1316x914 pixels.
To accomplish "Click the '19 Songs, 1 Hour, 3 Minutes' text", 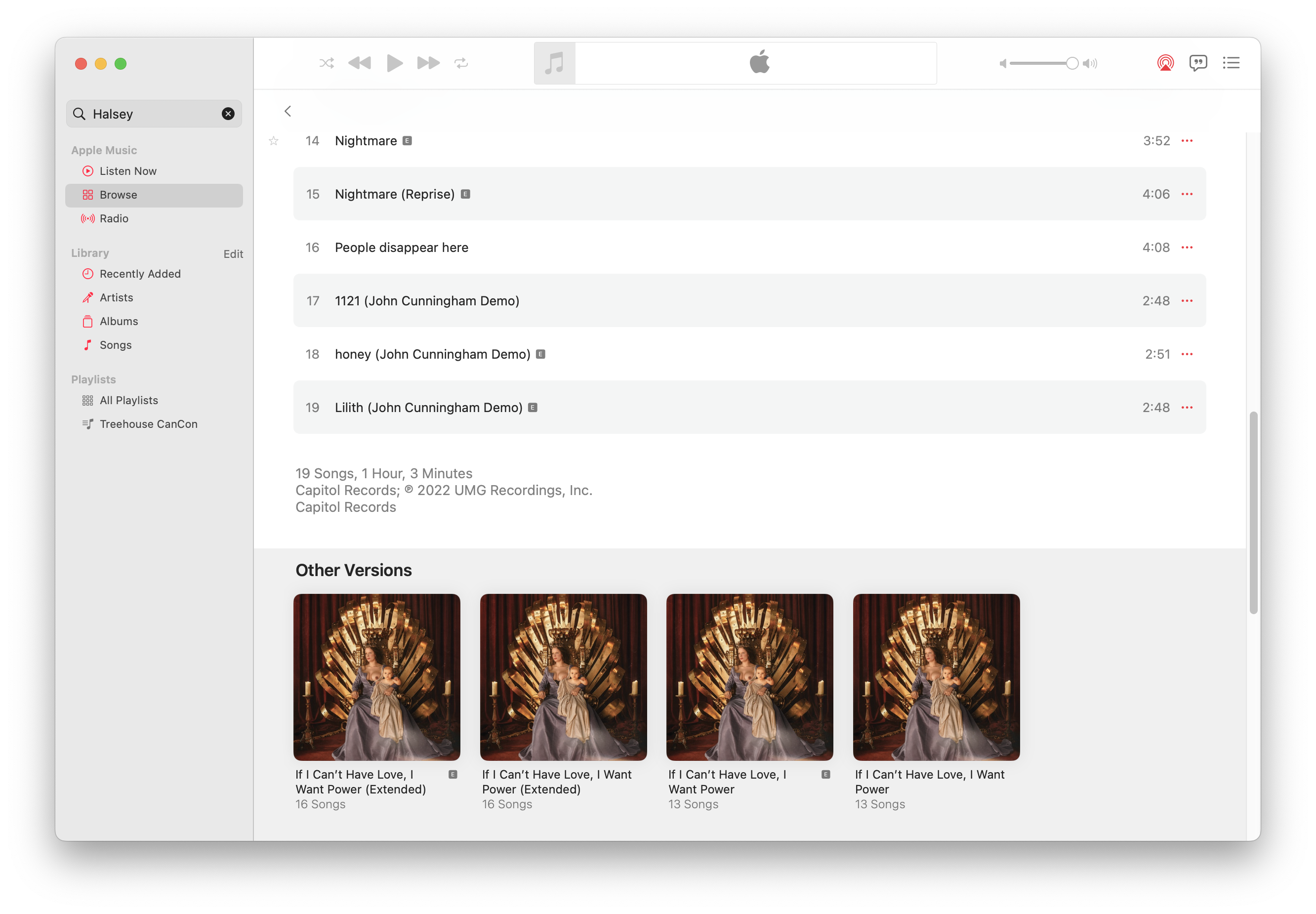I will (384, 474).
